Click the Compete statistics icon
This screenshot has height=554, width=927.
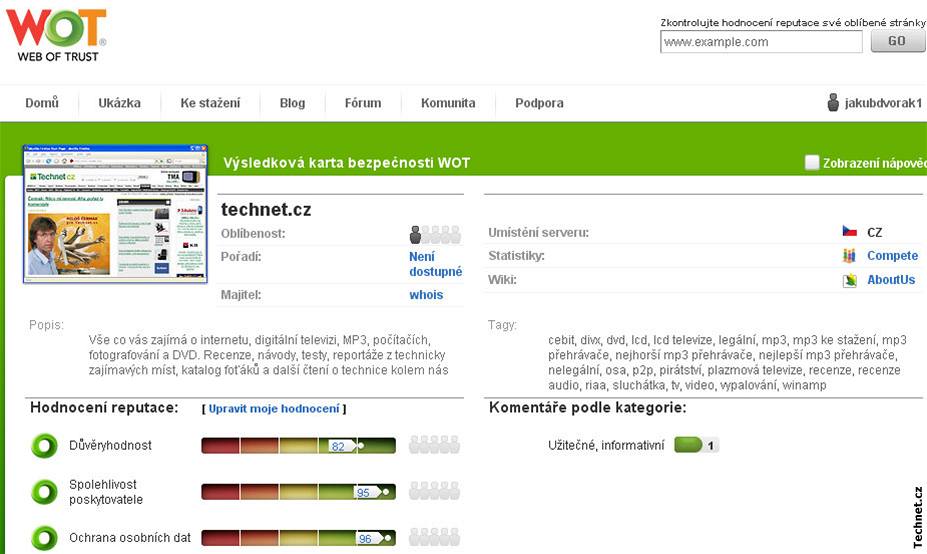pos(849,256)
